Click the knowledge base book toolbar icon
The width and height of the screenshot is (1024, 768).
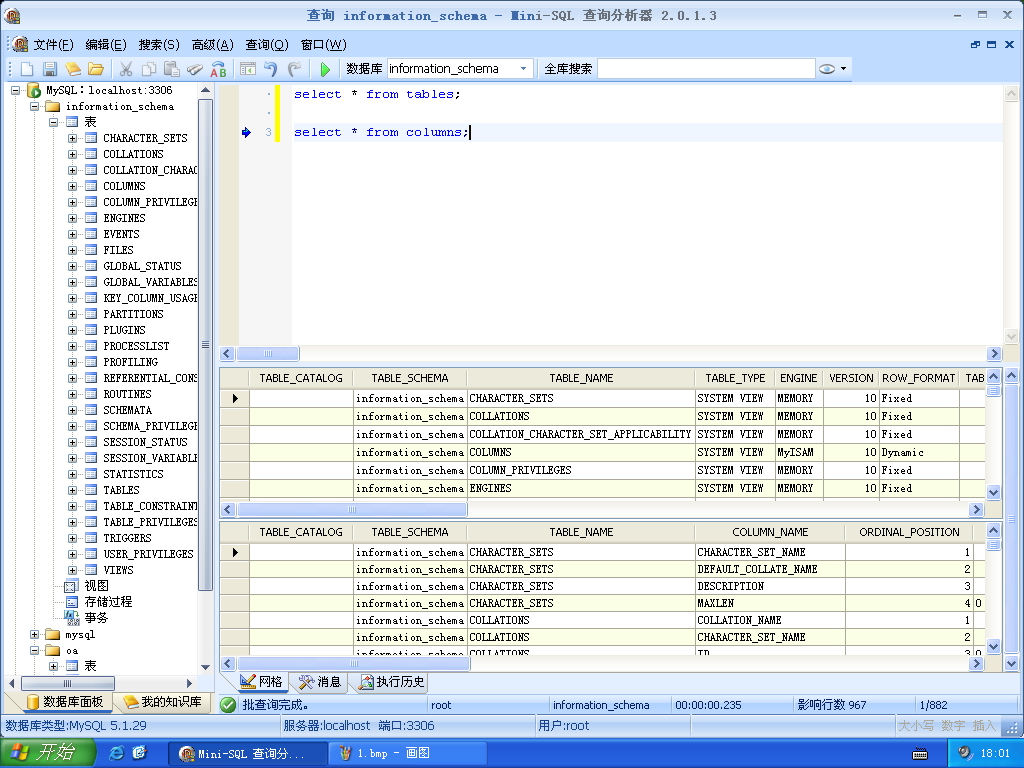tap(72, 69)
